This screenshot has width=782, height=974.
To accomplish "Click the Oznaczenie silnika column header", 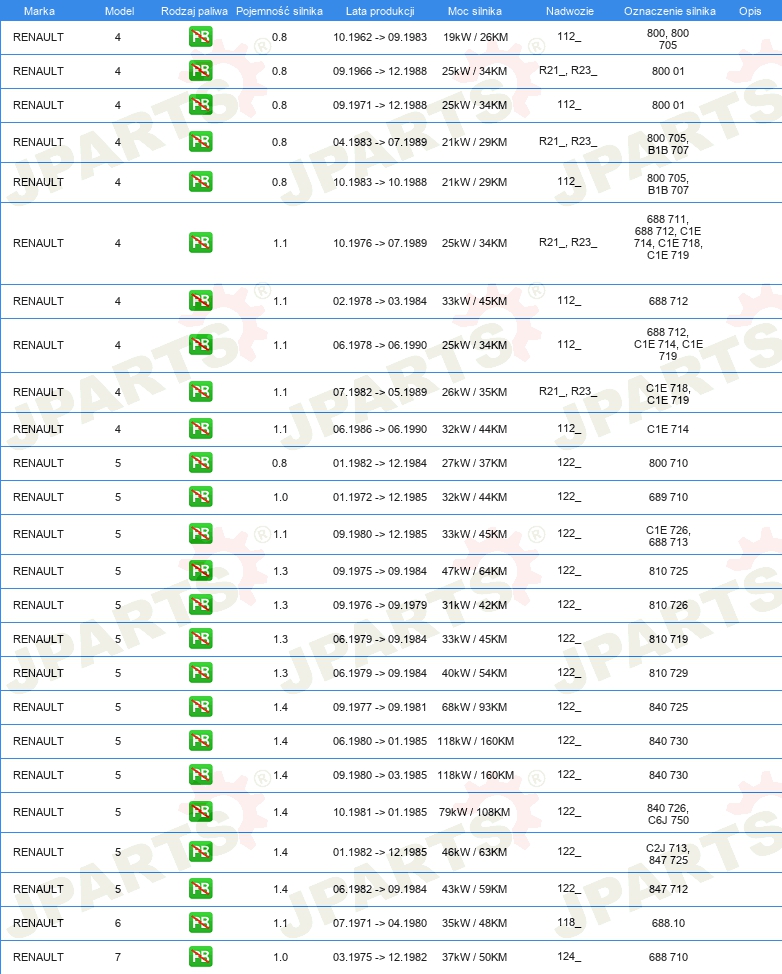I will [x=670, y=11].
